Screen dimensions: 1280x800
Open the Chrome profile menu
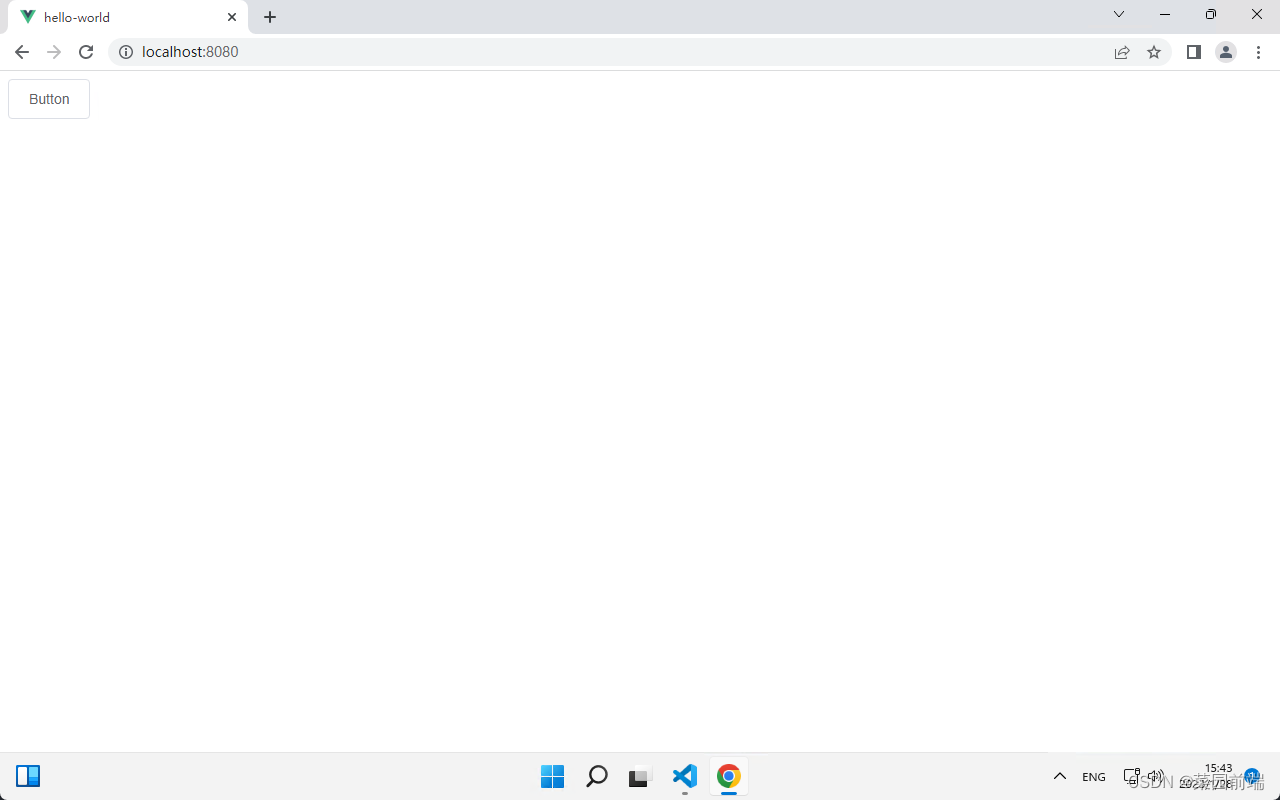[1225, 52]
